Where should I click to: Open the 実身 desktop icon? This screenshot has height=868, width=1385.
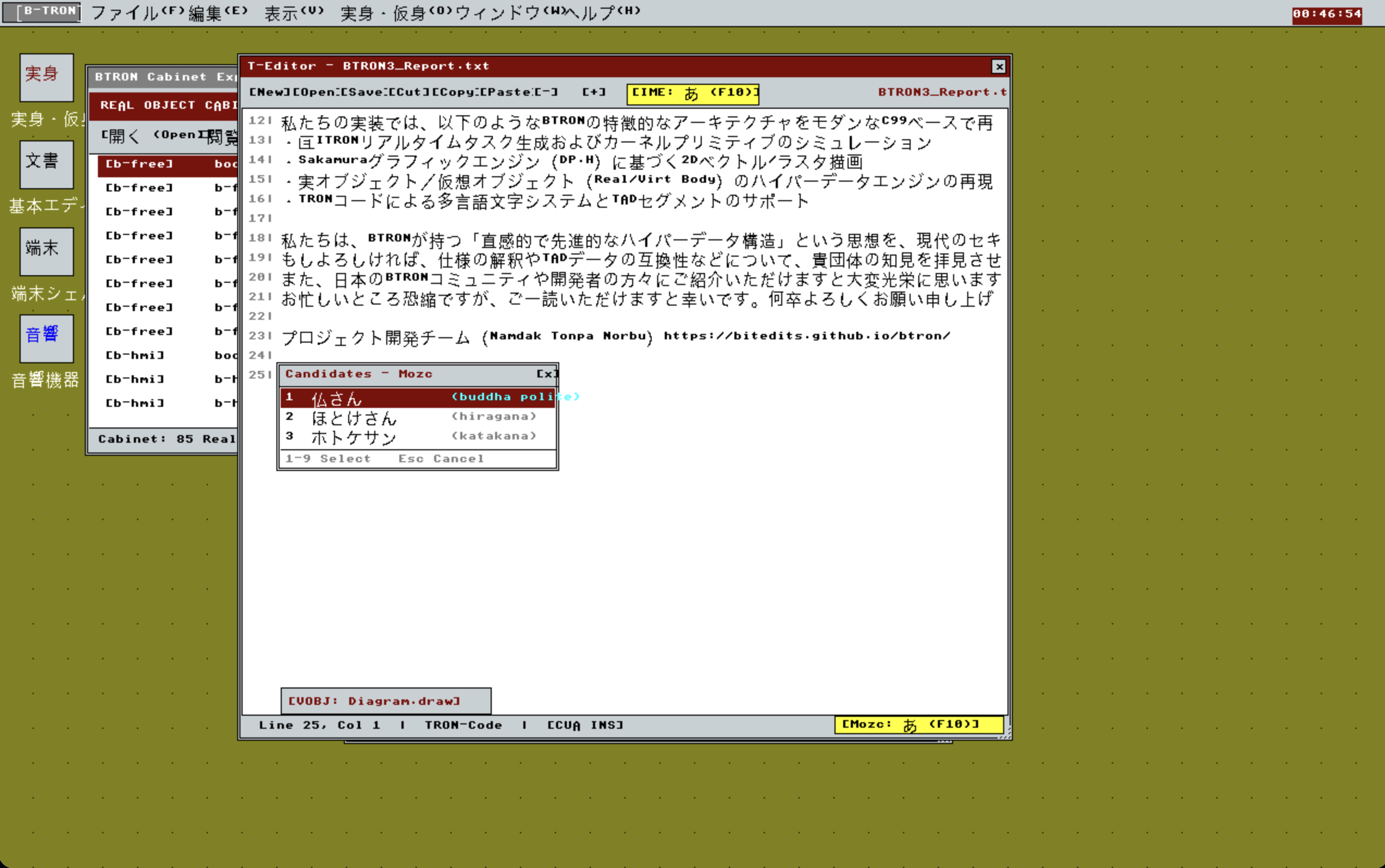pos(47,77)
